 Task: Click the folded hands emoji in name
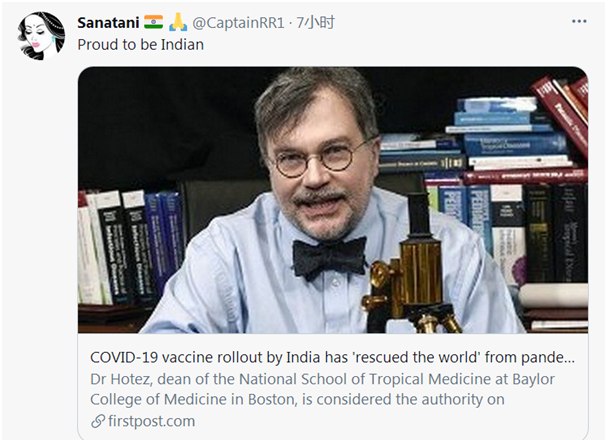click(x=179, y=22)
